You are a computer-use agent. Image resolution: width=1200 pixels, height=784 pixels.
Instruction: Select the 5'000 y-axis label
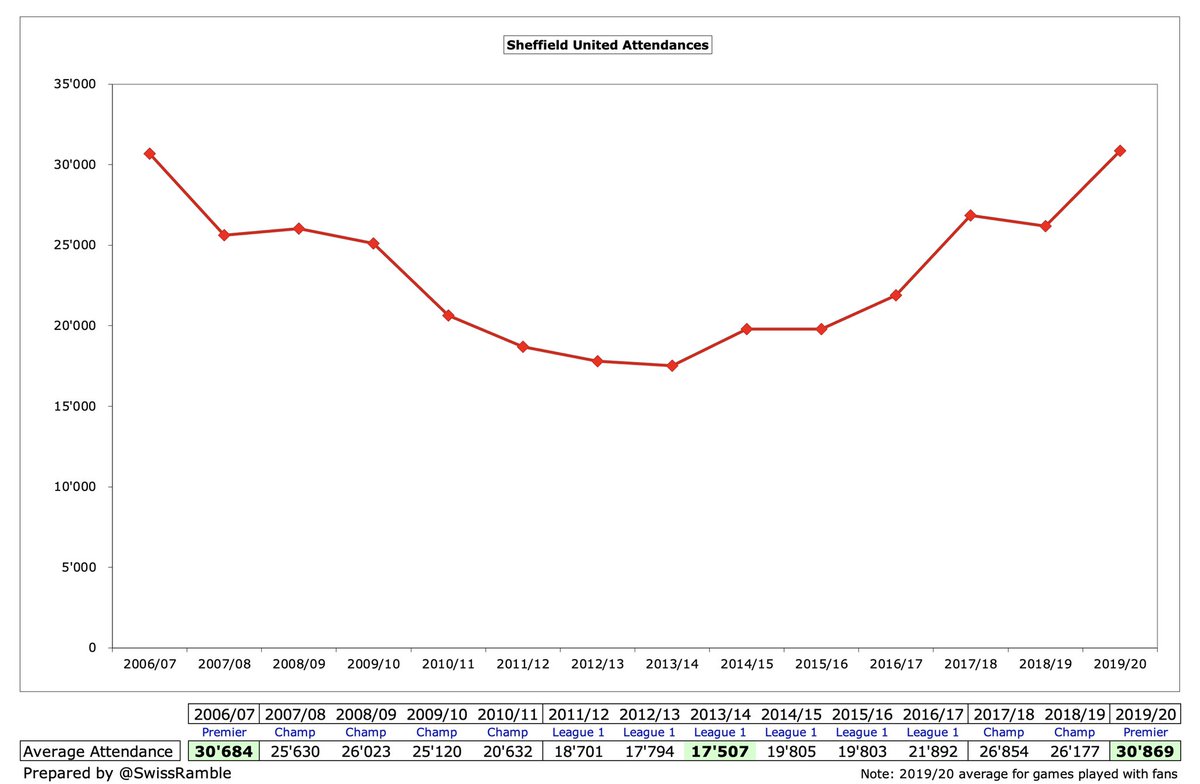80,568
